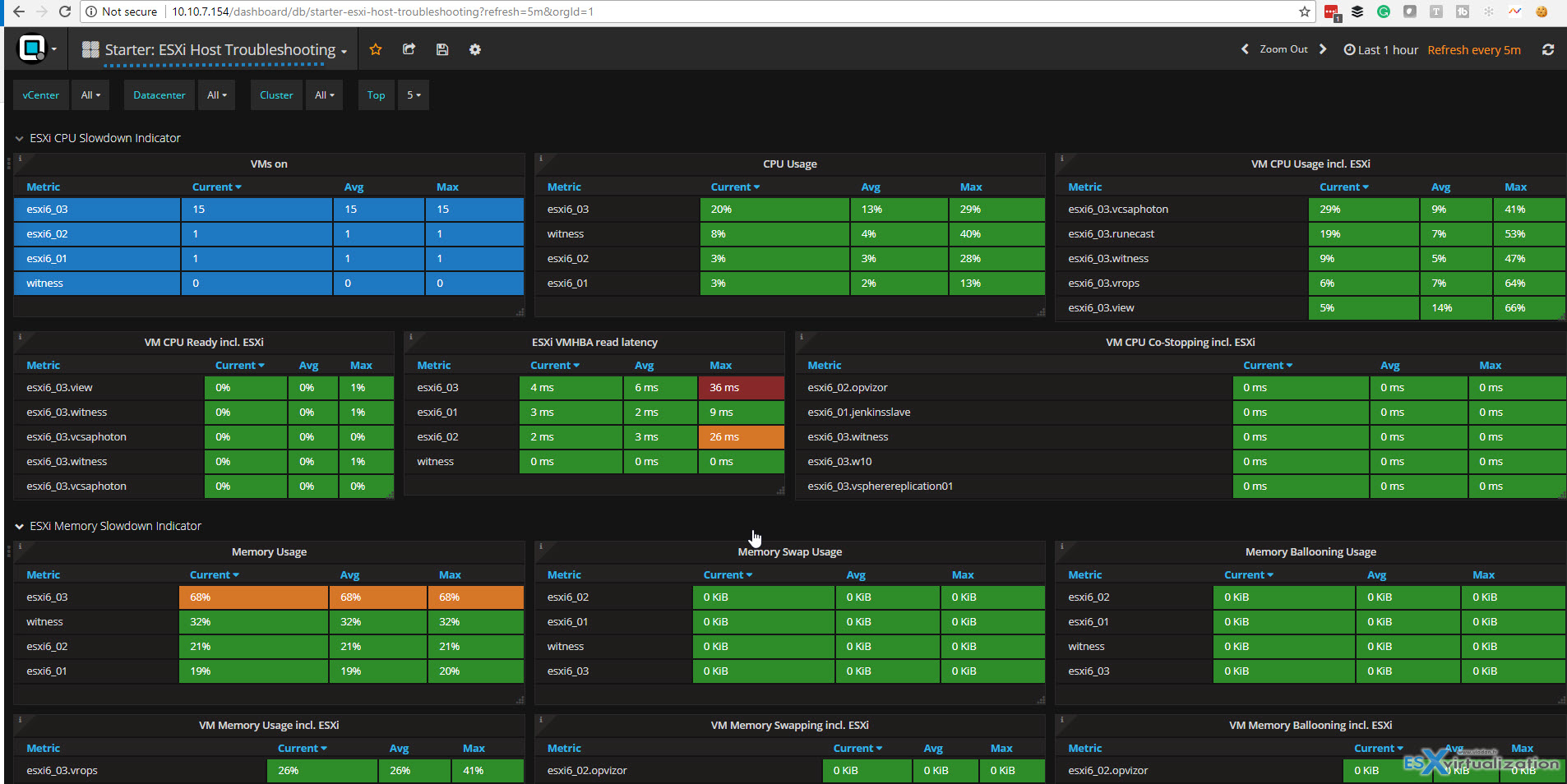Click Refresh every 5m setting

1474,49
